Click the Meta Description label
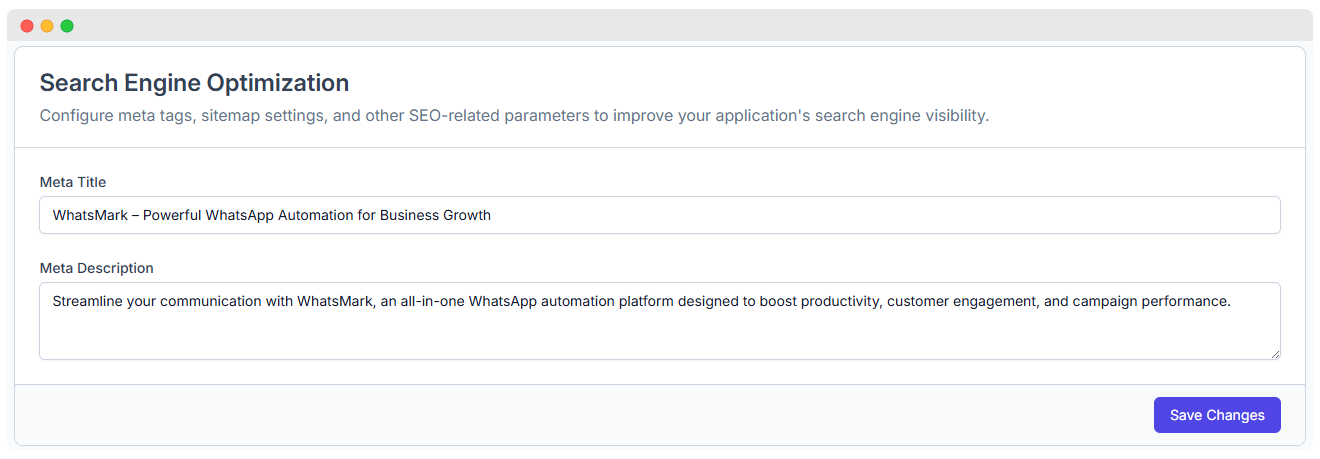The image size is (1320, 459). [97, 268]
